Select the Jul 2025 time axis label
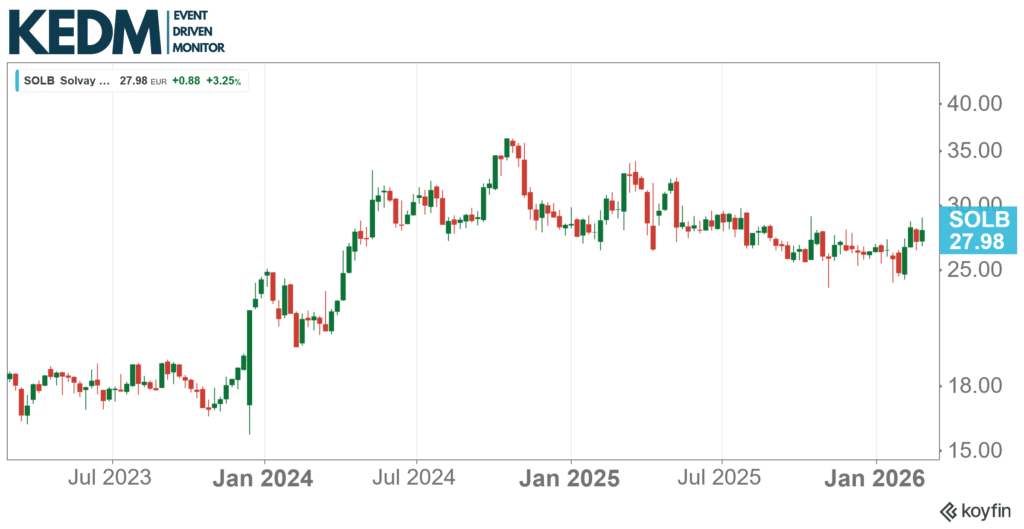Image resolution: width=1024 pixels, height=529 pixels. point(723,478)
